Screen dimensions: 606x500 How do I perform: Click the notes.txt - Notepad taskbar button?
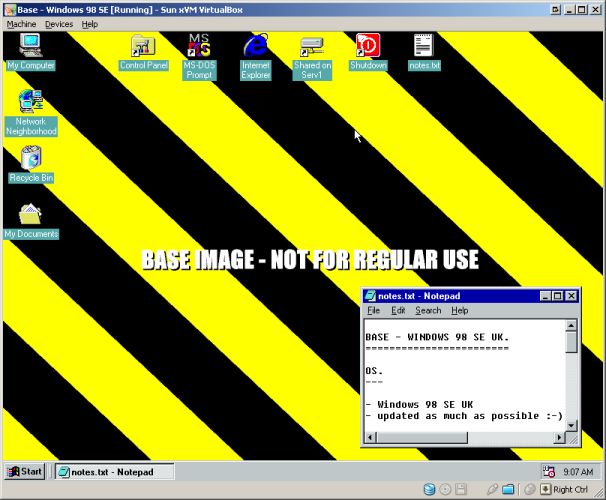pos(114,471)
